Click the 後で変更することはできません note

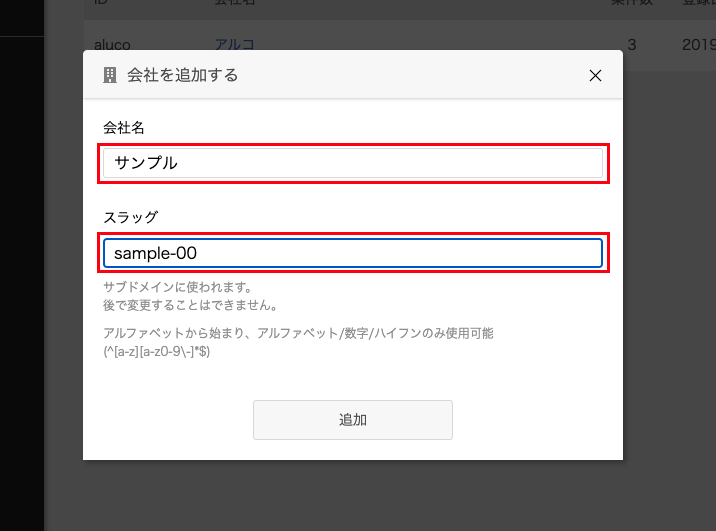tap(190, 305)
